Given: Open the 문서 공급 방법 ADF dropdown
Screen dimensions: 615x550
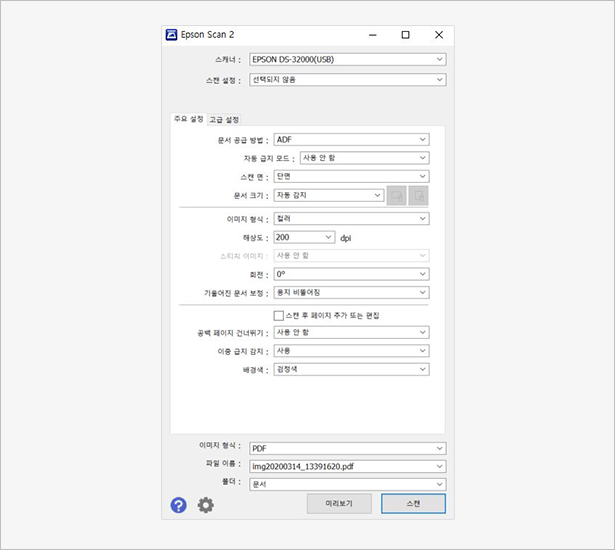Looking at the screenshot, I should [351, 139].
